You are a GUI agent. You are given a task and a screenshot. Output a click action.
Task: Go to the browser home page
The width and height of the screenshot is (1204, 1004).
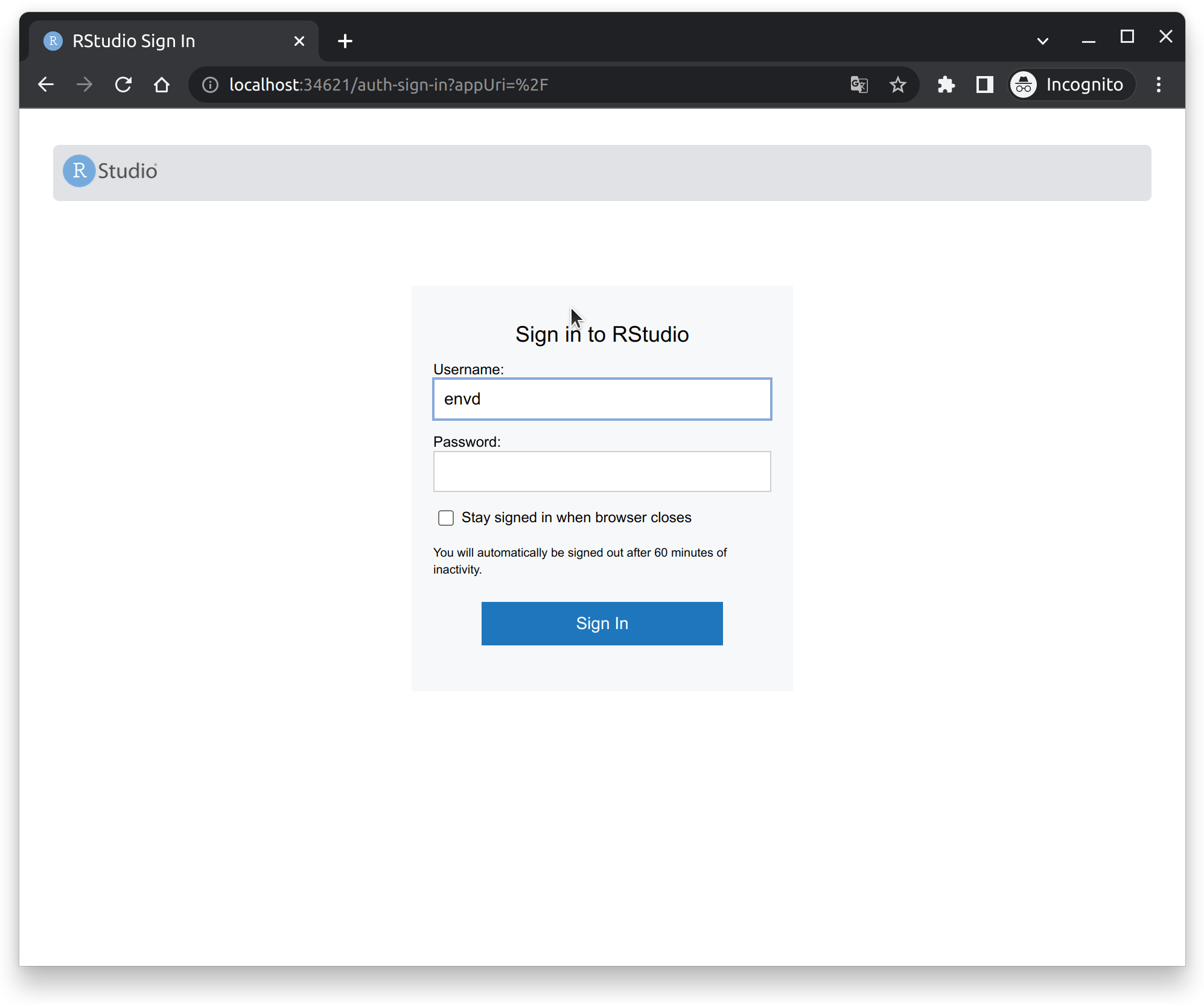point(162,85)
